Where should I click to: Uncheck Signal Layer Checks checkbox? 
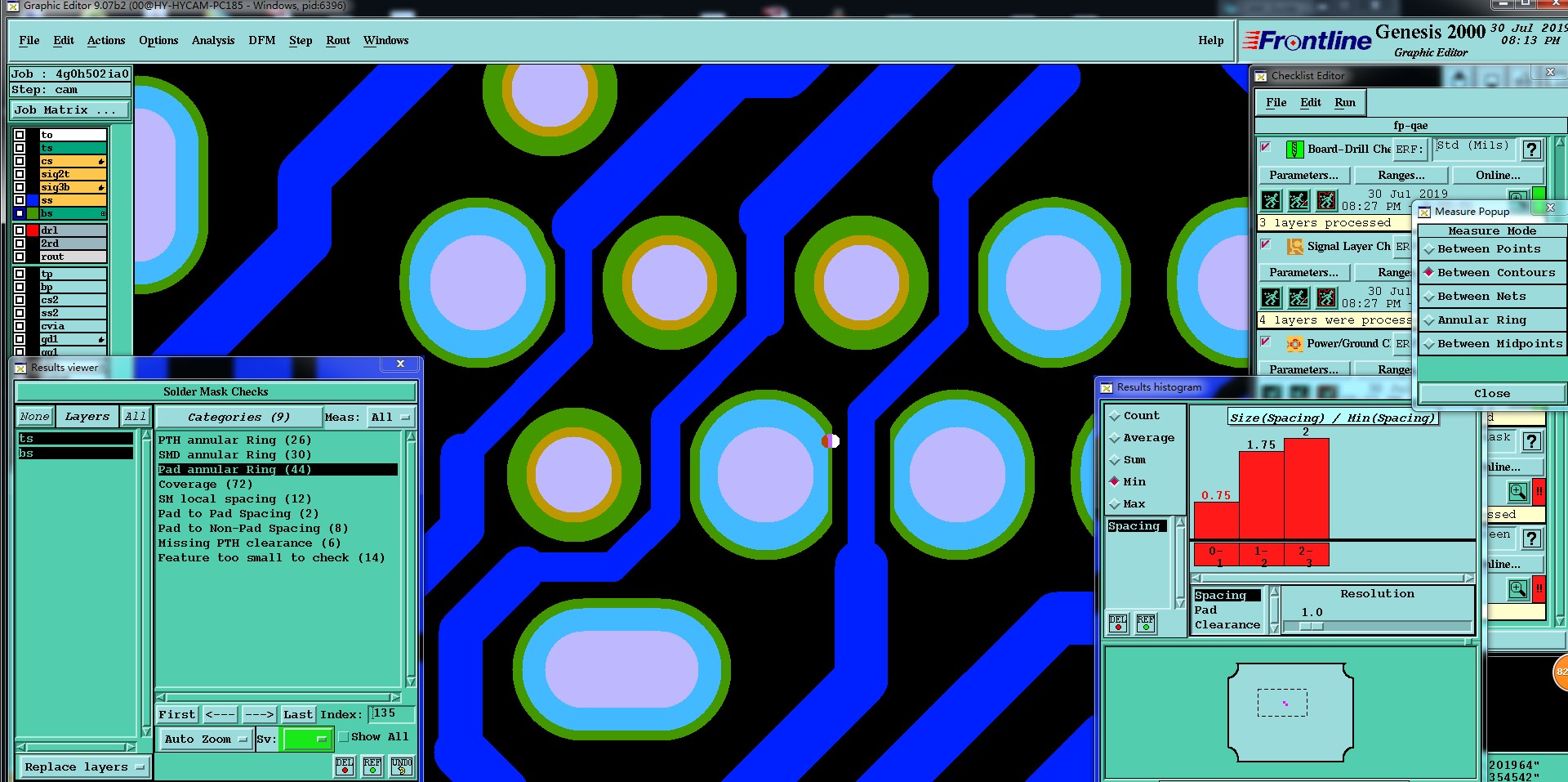[x=1266, y=244]
